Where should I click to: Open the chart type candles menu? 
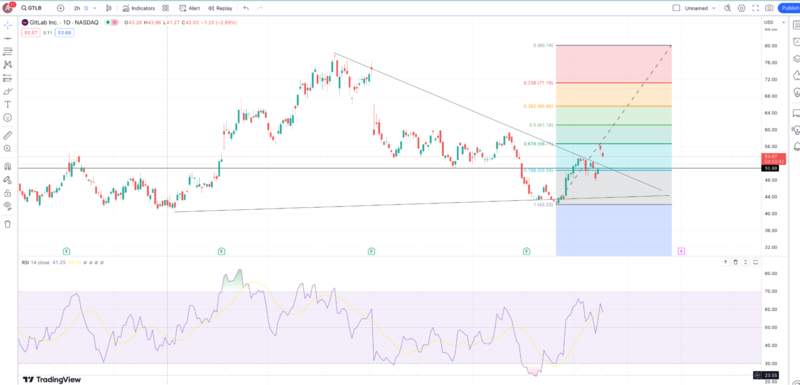(109, 8)
